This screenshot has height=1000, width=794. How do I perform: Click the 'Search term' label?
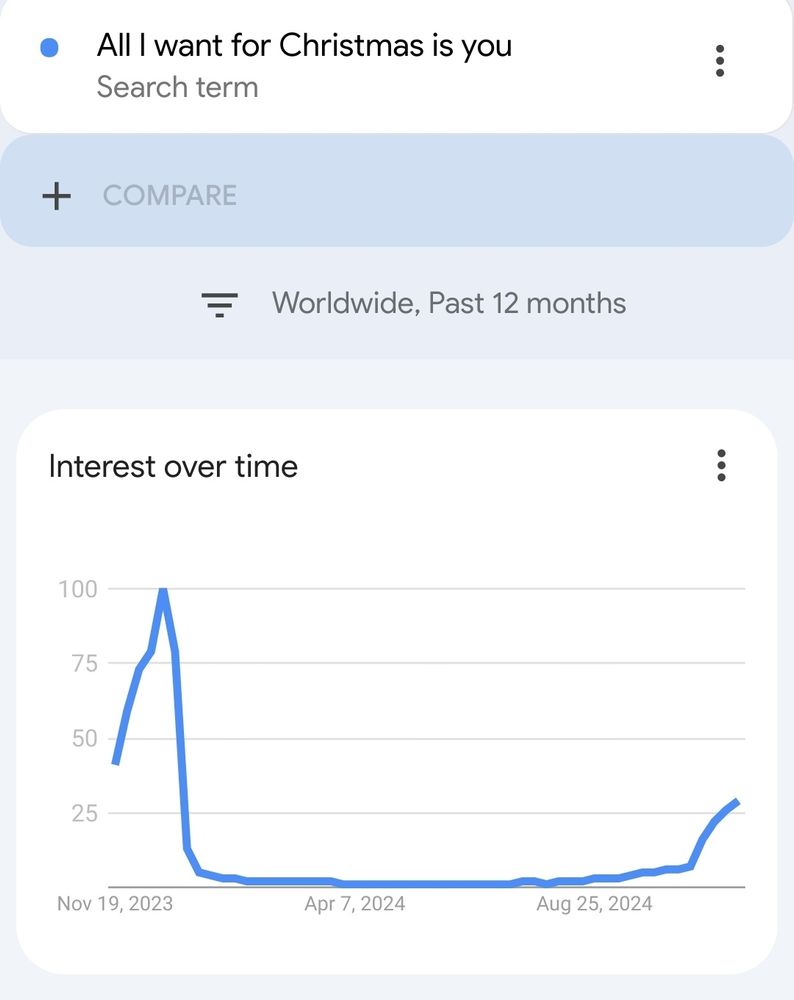178,87
